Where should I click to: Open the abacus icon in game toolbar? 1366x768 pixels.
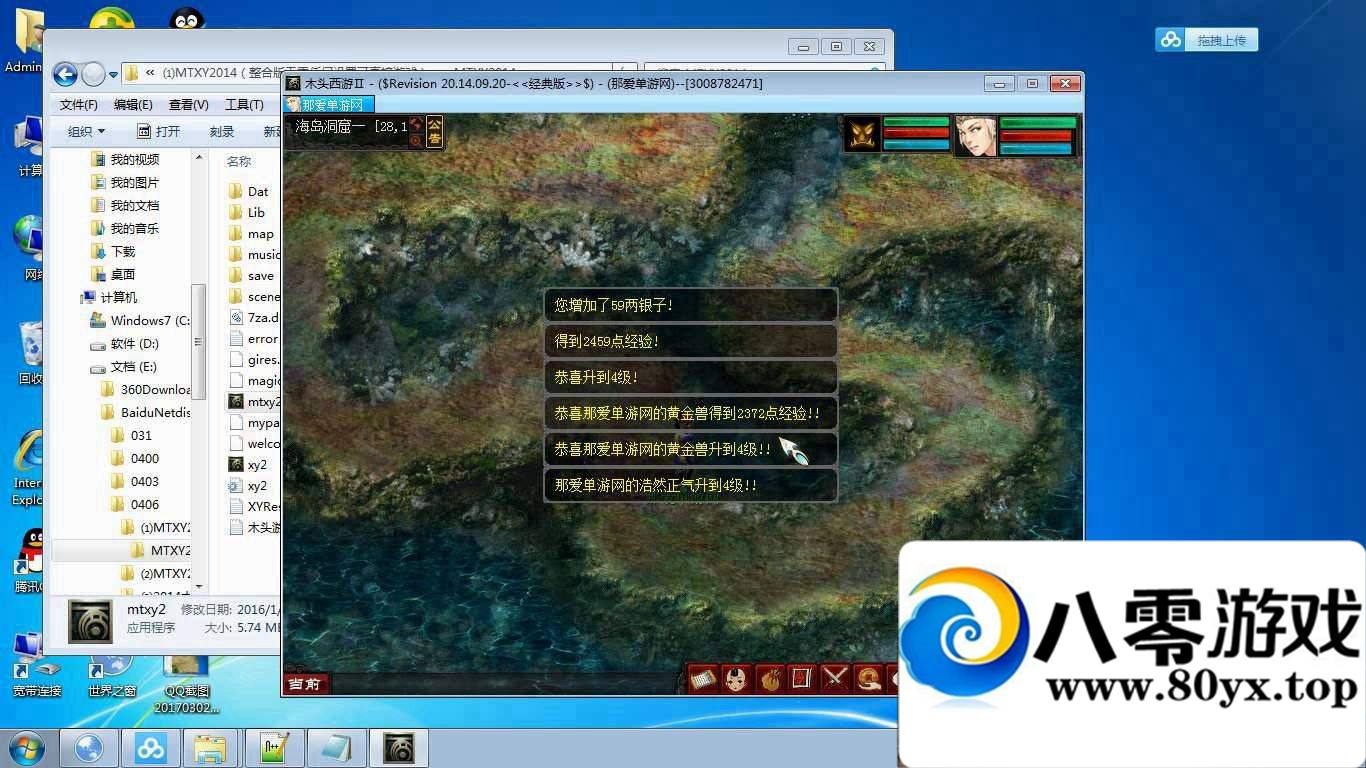coord(703,679)
